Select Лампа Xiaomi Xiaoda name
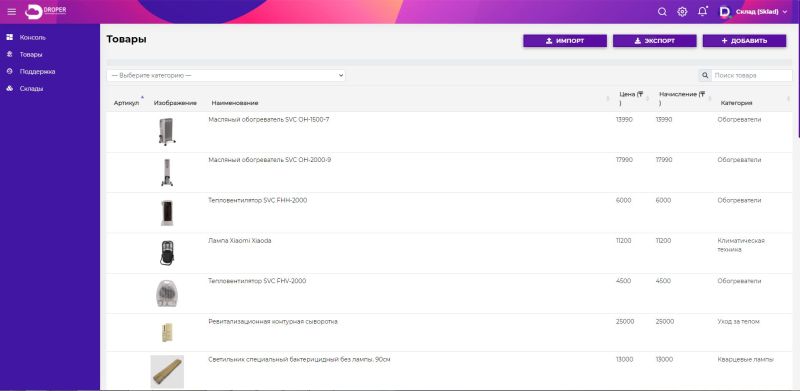800x391 pixels. click(240, 241)
